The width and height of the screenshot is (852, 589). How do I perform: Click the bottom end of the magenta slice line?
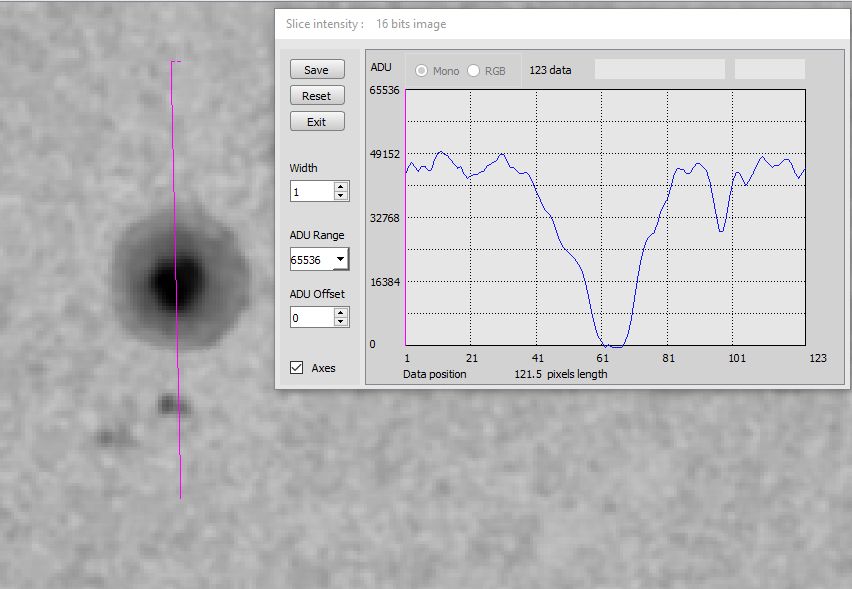(x=180, y=496)
